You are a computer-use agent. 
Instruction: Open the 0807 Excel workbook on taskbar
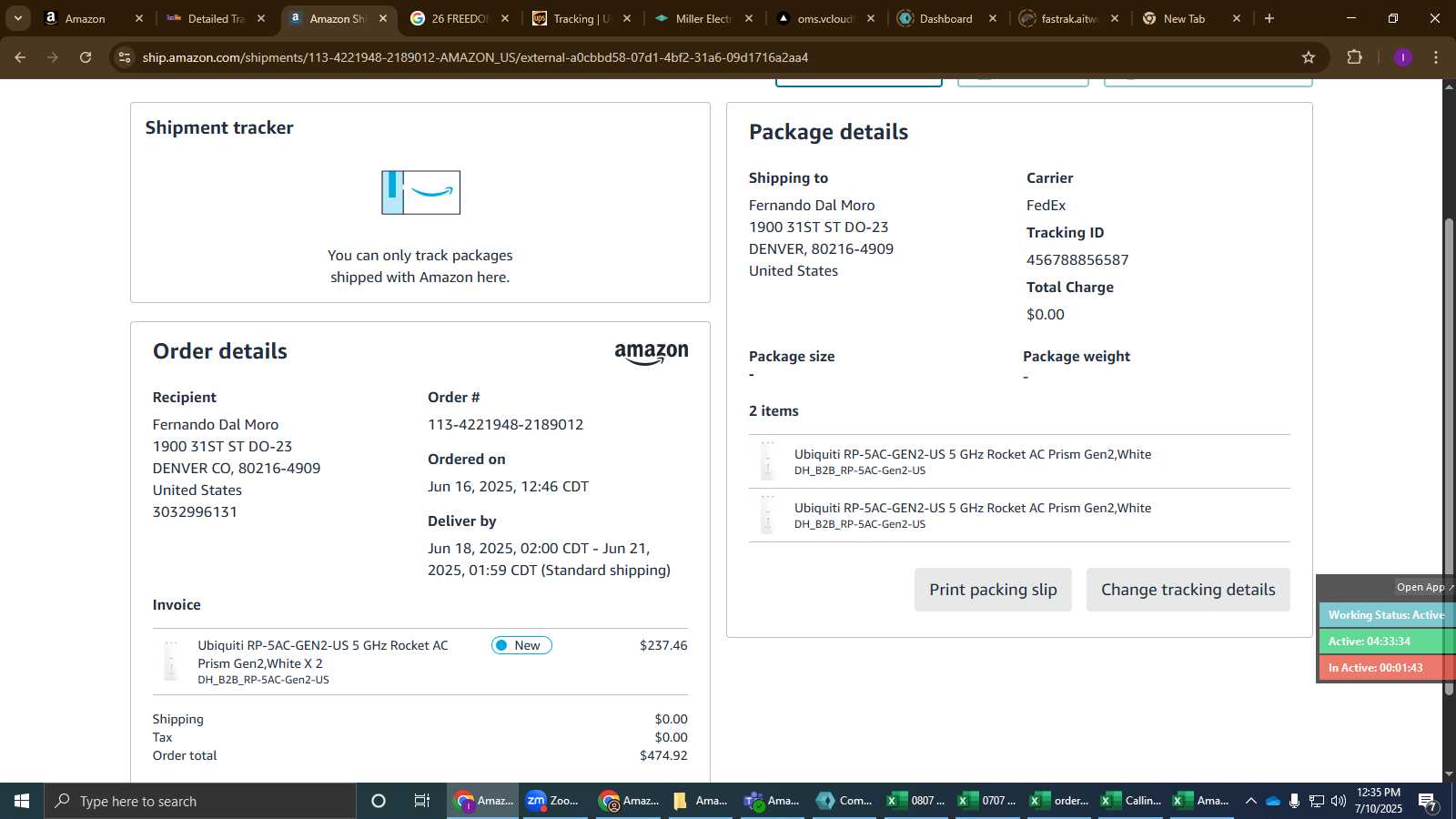pyautogui.click(x=916, y=801)
